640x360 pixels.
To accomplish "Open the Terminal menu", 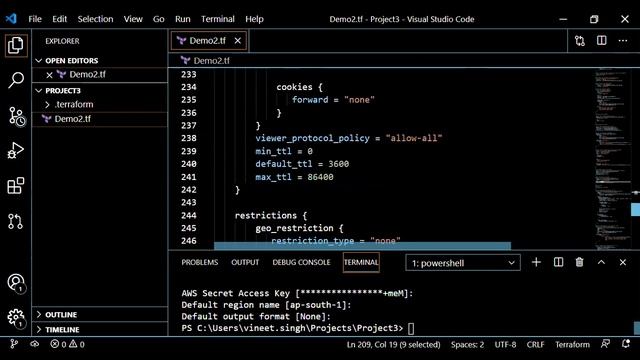I will 218,19.
